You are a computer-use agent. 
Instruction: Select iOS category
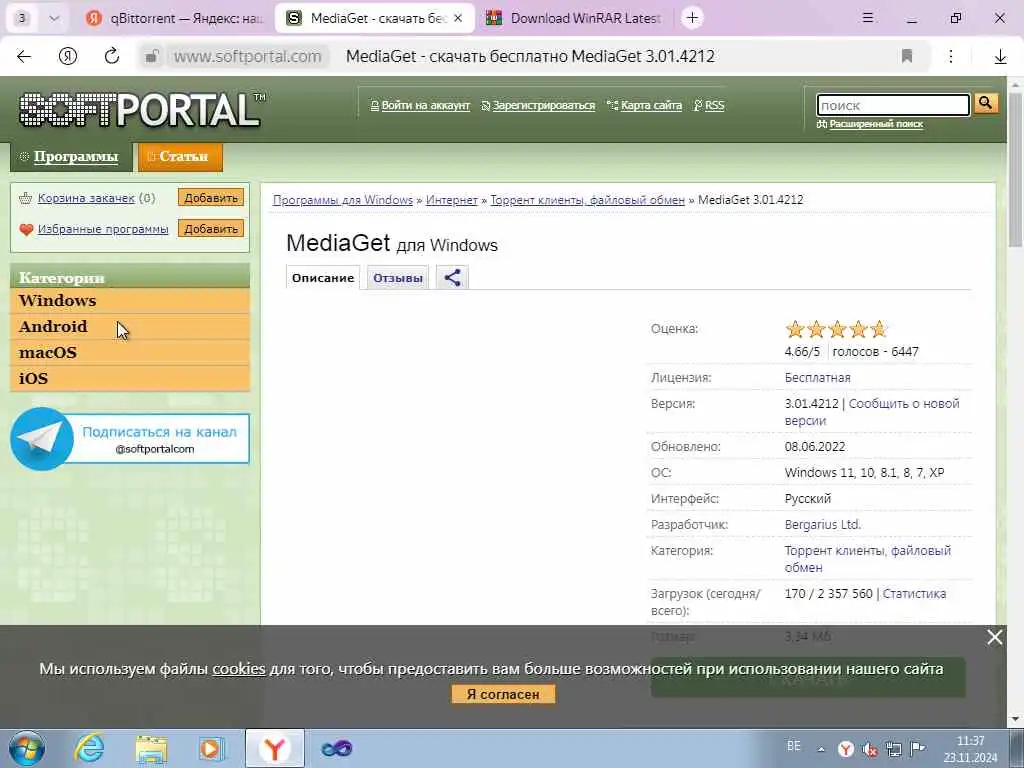130,378
